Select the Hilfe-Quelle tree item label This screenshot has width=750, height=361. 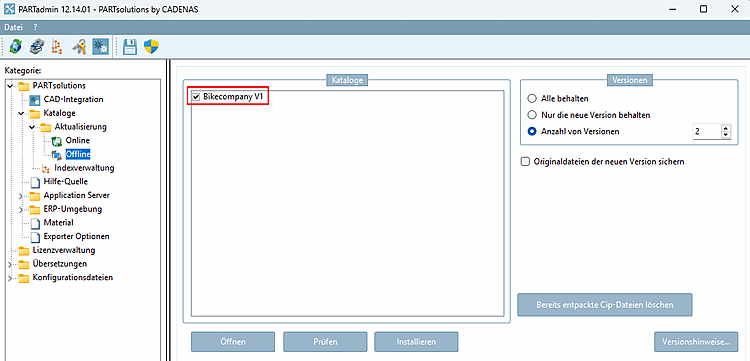[66, 182]
